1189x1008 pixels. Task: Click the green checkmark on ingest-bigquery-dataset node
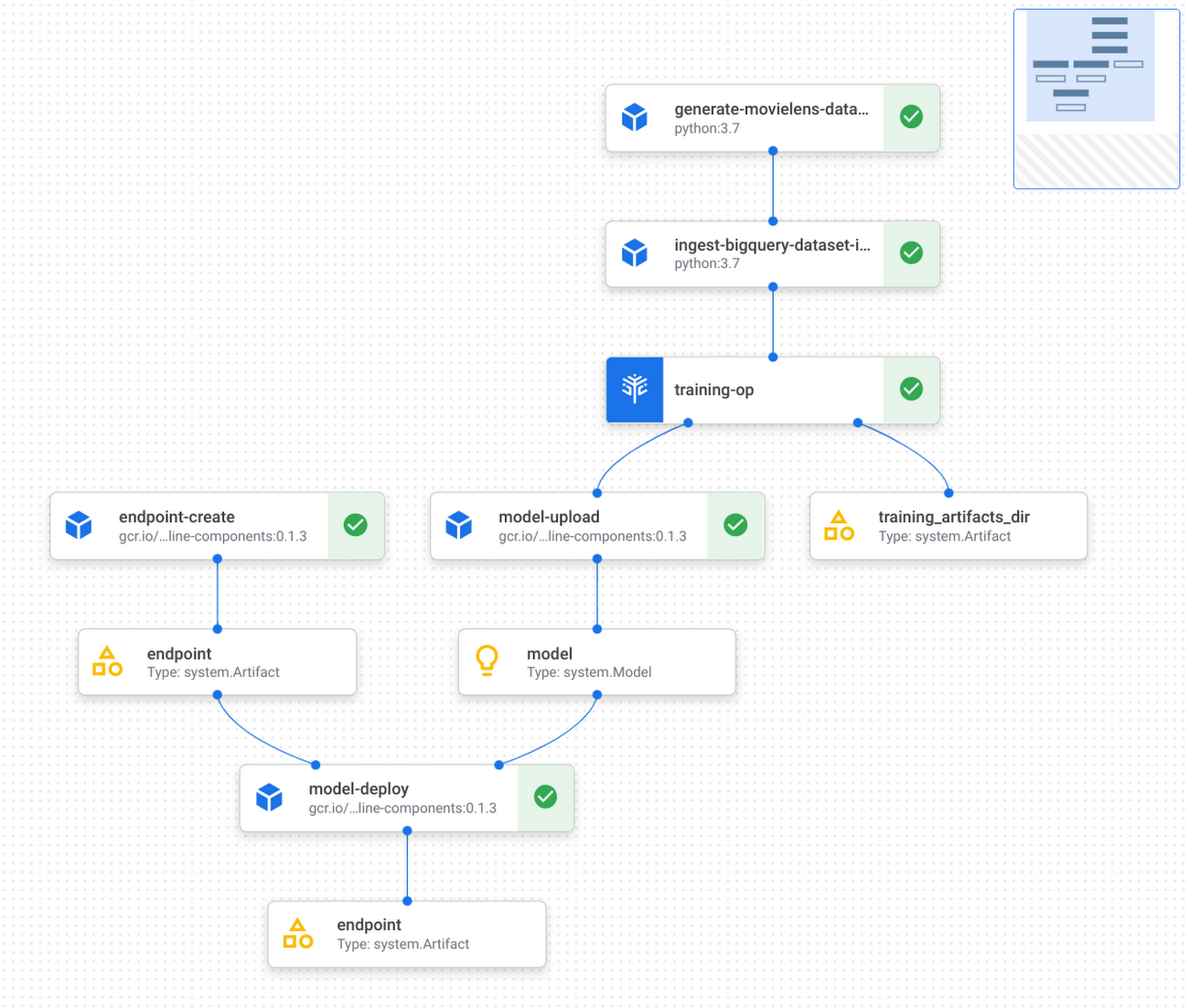tap(911, 252)
